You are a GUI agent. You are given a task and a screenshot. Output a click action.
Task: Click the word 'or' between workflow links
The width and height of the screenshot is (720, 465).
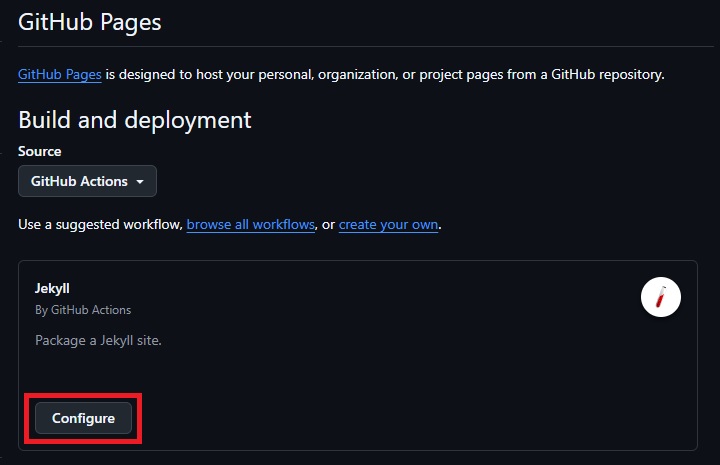coord(327,225)
